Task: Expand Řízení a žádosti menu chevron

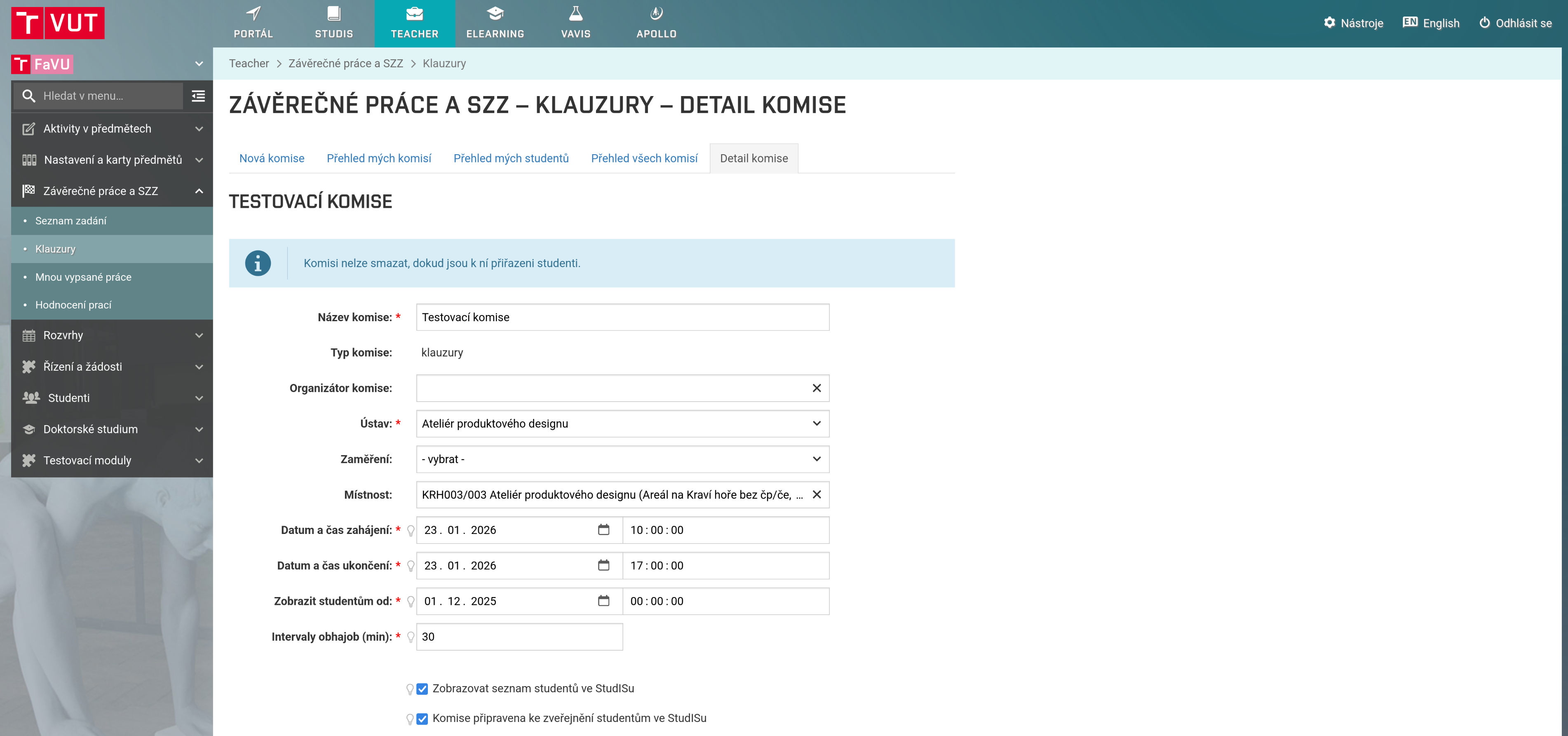Action: [199, 367]
